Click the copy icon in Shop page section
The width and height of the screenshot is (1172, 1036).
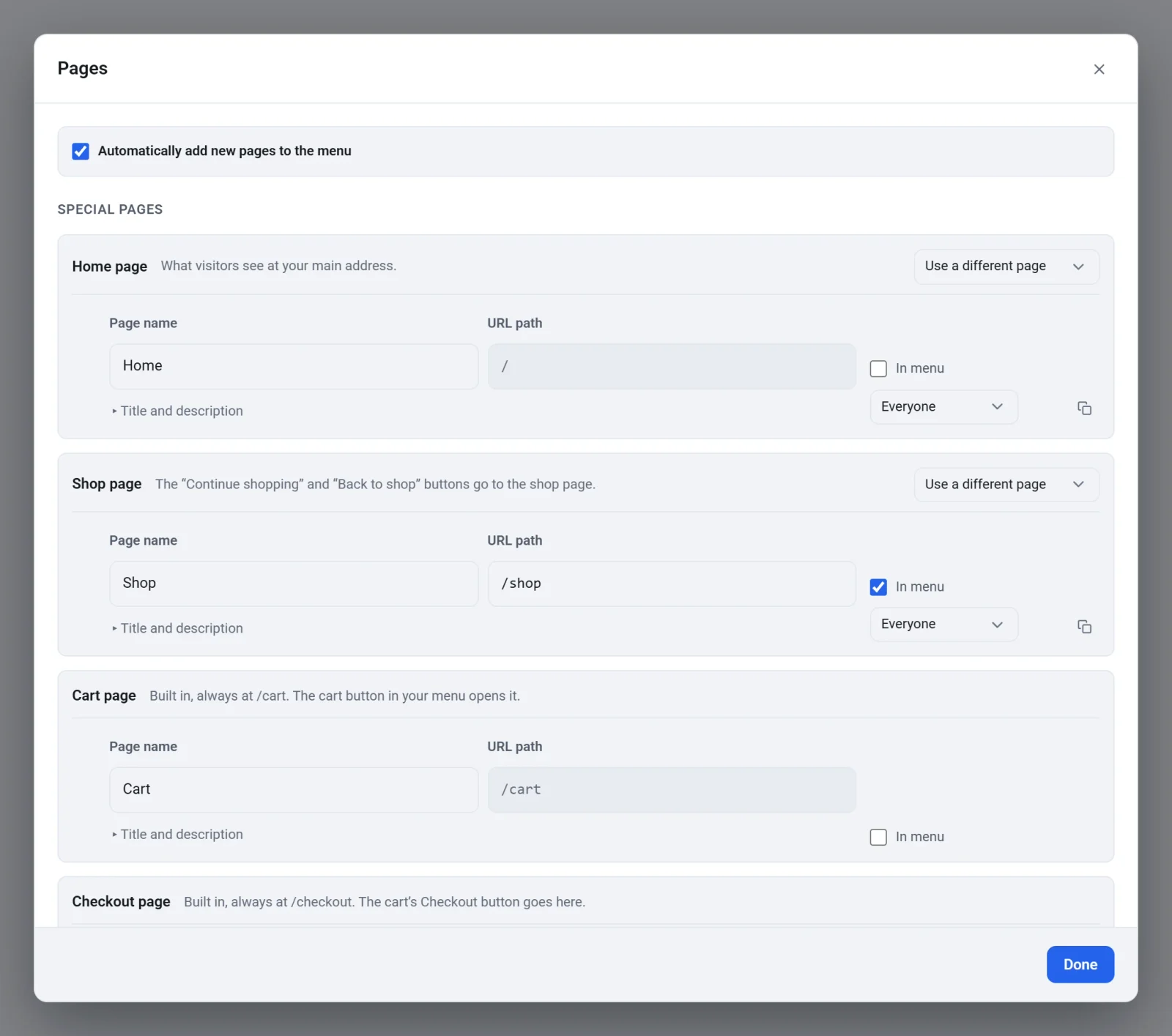[x=1084, y=626]
